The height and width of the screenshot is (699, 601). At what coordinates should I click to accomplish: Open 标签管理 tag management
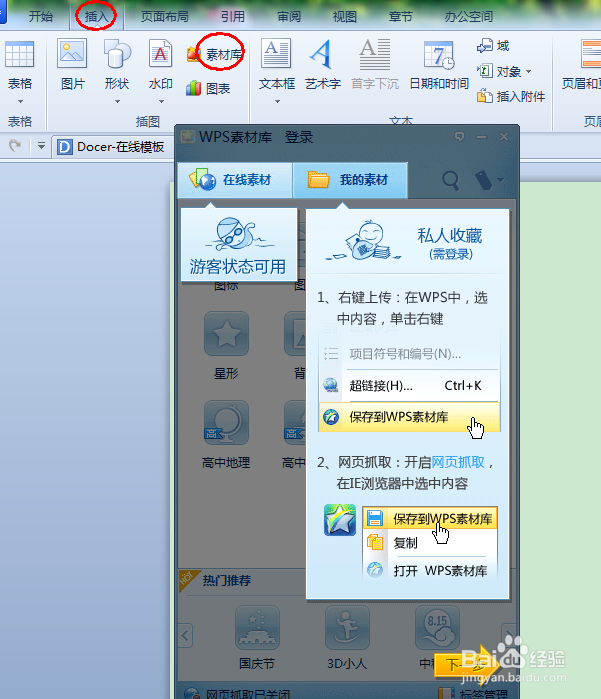point(473,693)
